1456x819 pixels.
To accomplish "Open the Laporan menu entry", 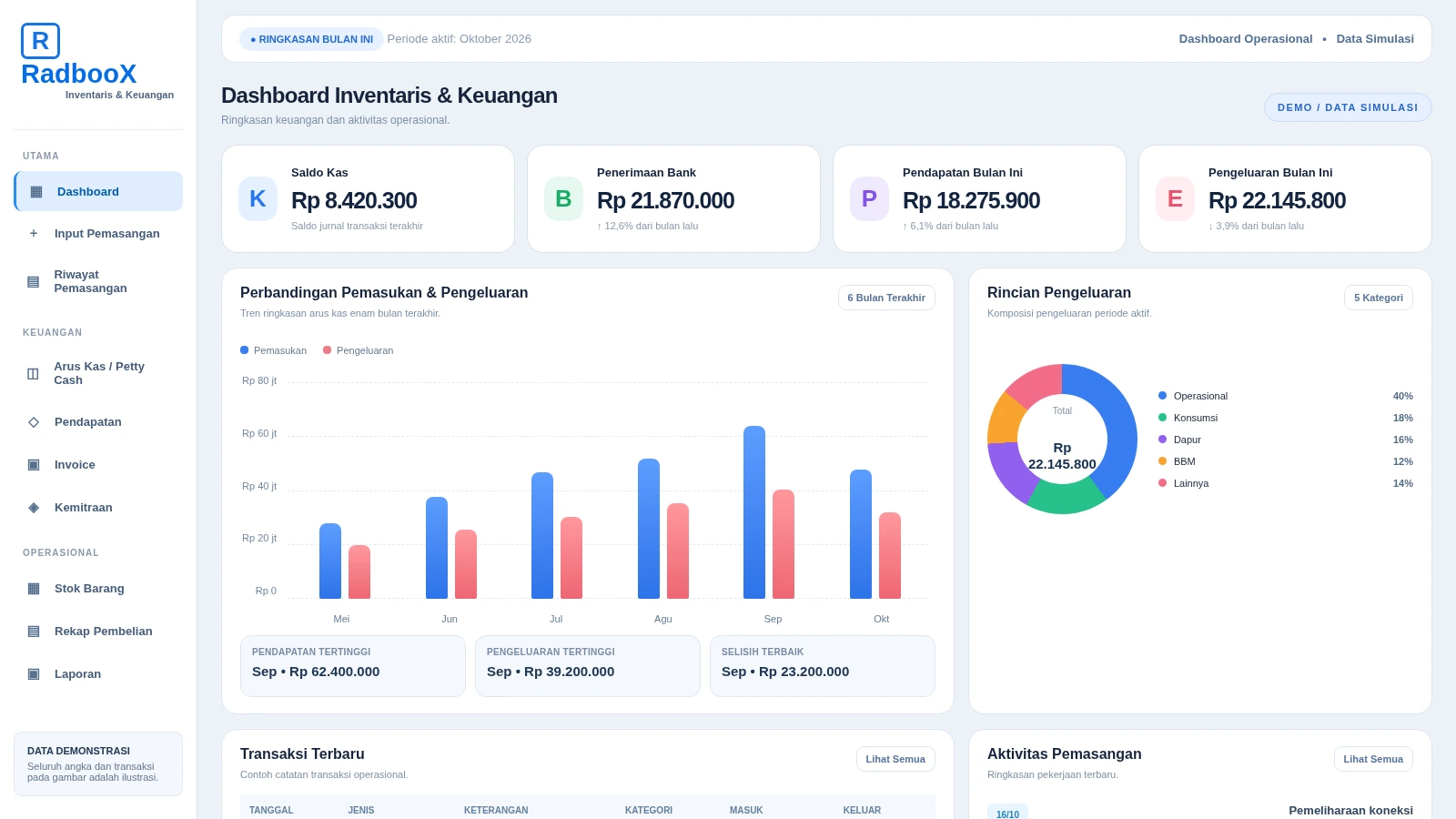I will (98, 673).
